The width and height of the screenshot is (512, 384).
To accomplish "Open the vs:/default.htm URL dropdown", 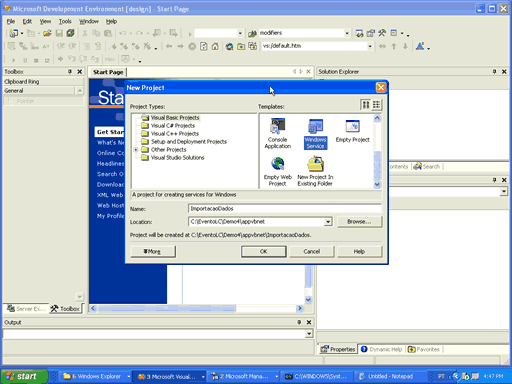I will (x=370, y=46).
